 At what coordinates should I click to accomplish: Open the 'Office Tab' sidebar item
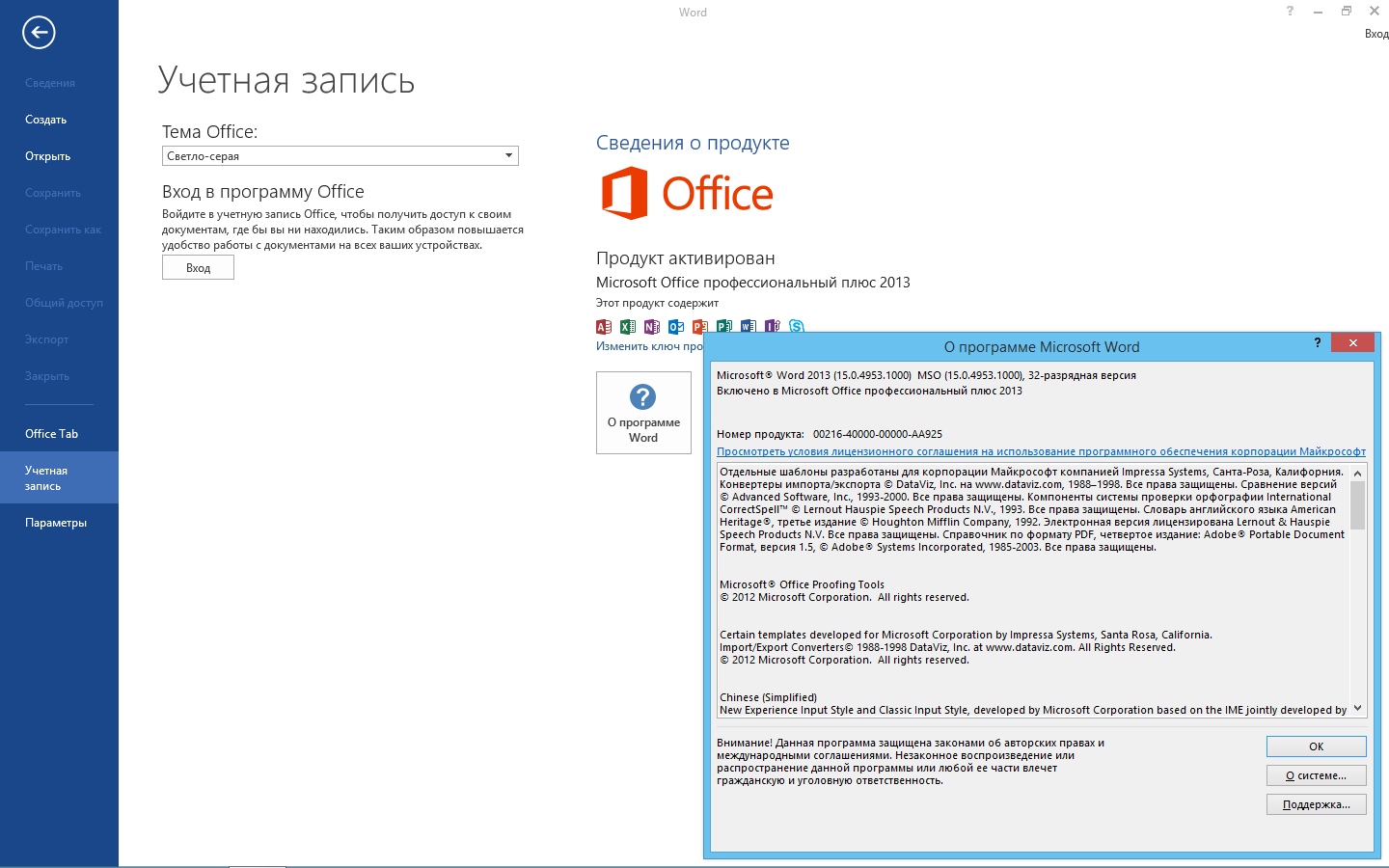pyautogui.click(x=52, y=434)
